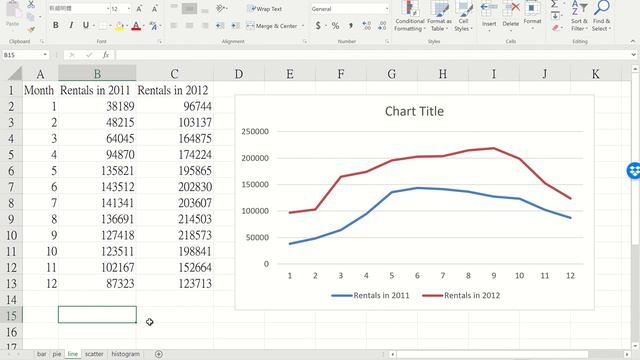Open the Alignment dialog launcher

(305, 41)
